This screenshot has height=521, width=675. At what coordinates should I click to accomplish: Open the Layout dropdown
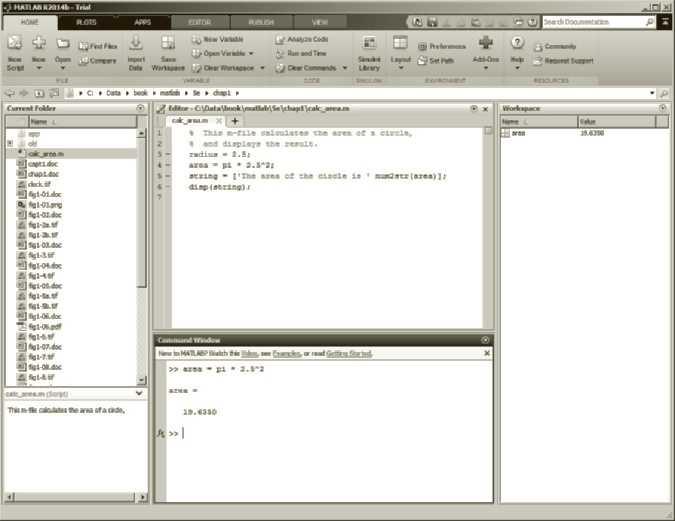[400, 68]
